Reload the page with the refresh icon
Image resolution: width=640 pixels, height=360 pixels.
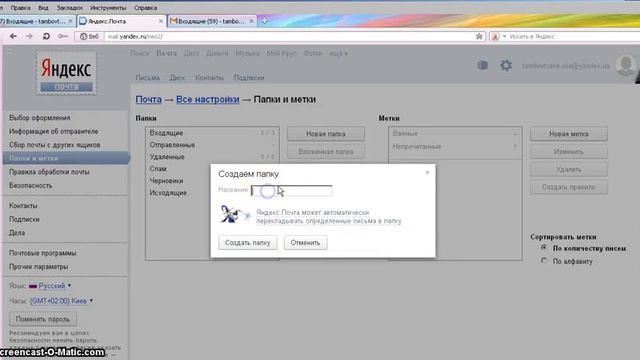(x=46, y=36)
